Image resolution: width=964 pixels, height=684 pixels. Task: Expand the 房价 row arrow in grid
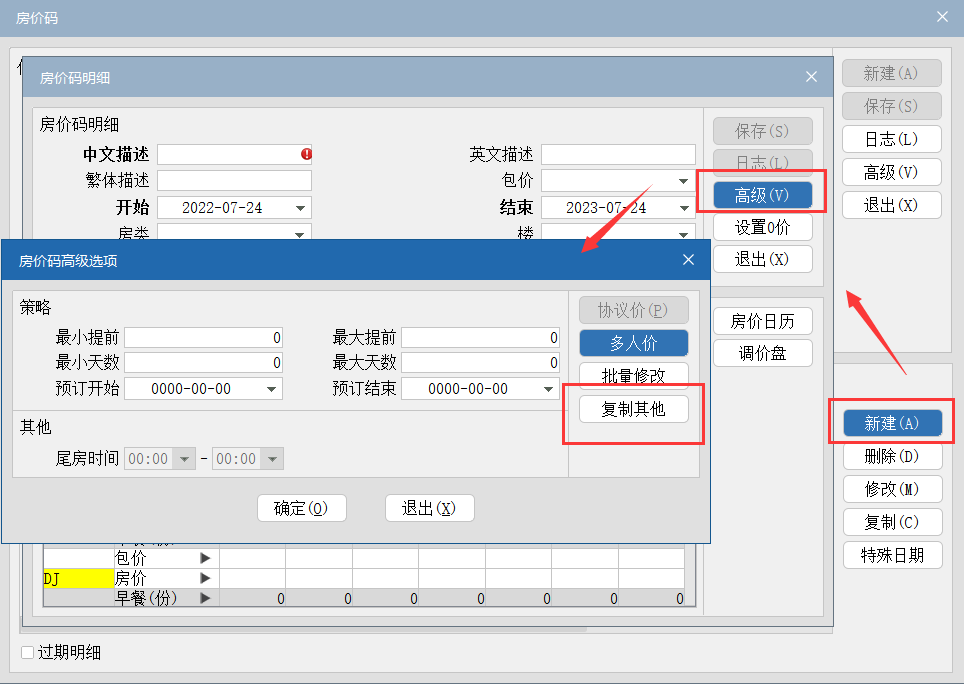(x=205, y=578)
